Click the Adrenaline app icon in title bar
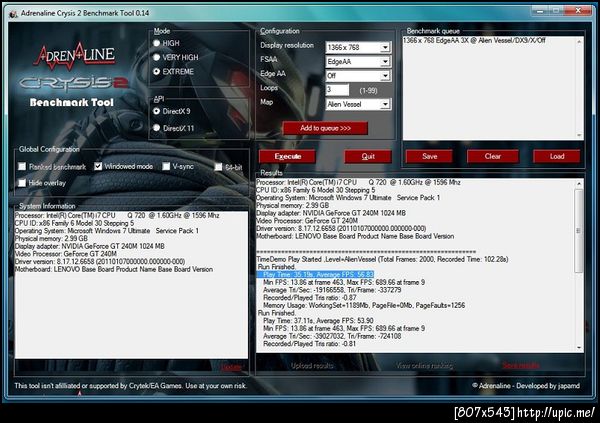Viewport: 600px width, 423px height. click(13, 13)
